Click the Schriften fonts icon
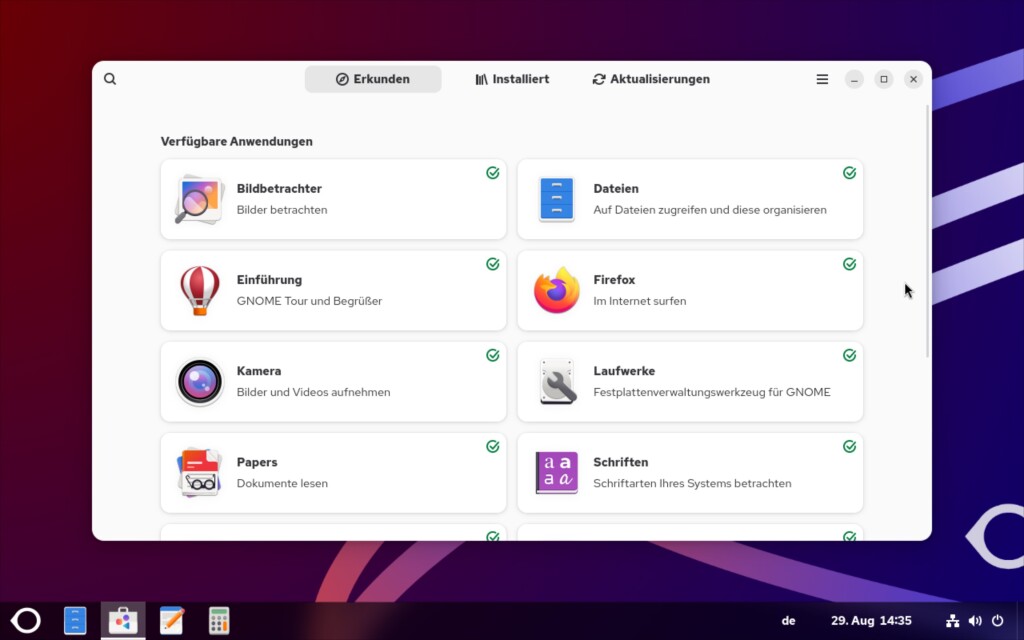This screenshot has width=1024, height=640. pos(556,473)
